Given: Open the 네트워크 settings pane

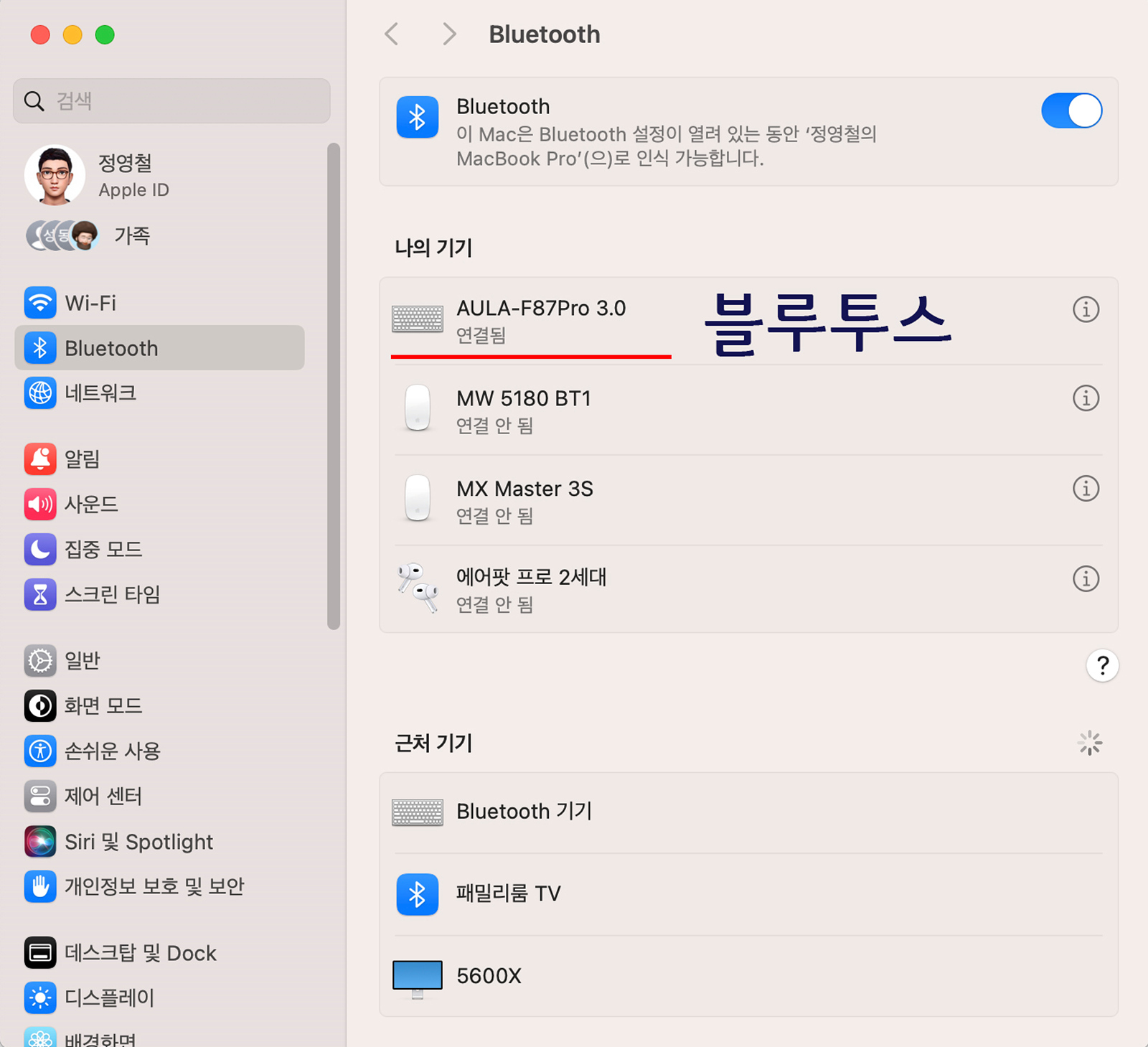Looking at the screenshot, I should pyautogui.click(x=159, y=393).
